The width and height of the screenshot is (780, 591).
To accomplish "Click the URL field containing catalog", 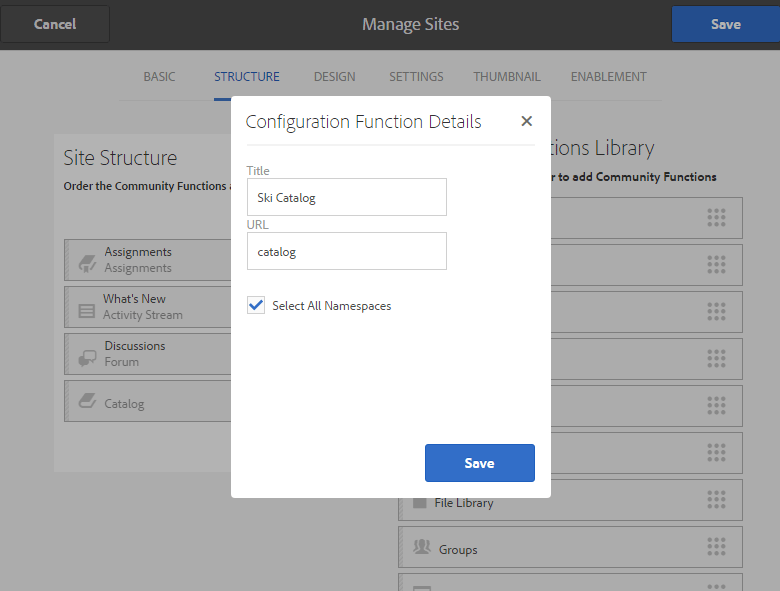I will 346,251.
